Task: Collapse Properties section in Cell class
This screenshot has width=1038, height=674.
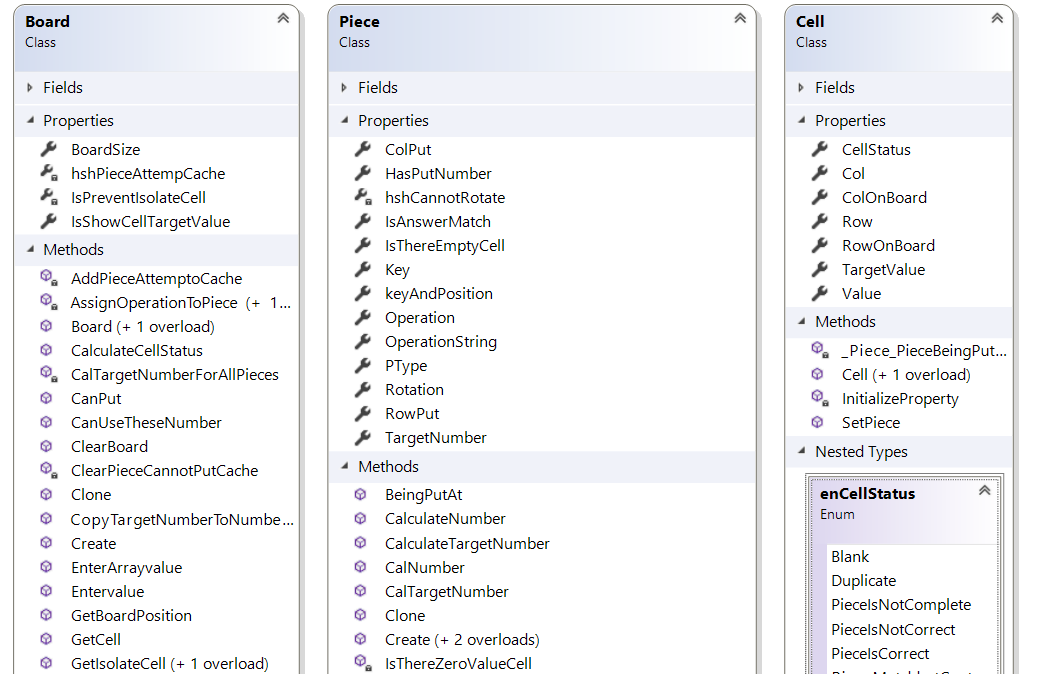Action: [x=802, y=120]
